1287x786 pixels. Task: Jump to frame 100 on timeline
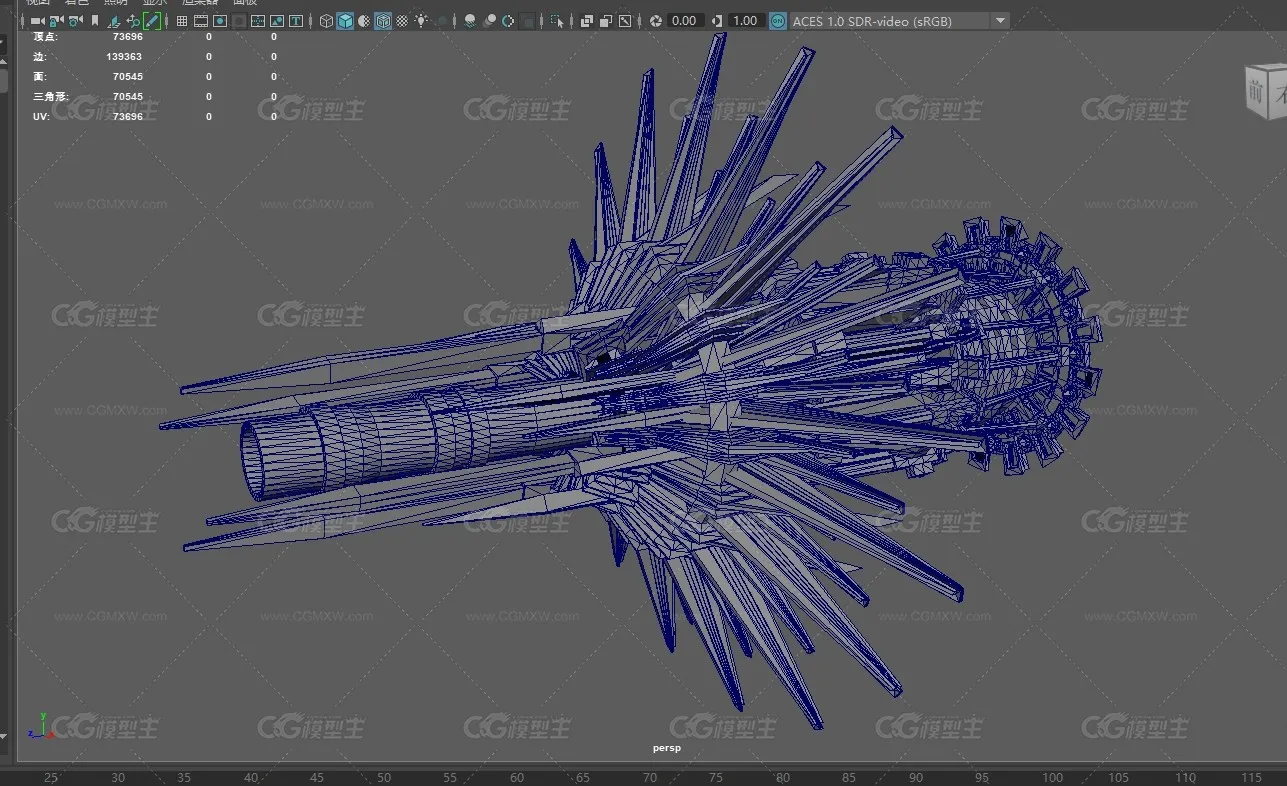coord(1052,778)
